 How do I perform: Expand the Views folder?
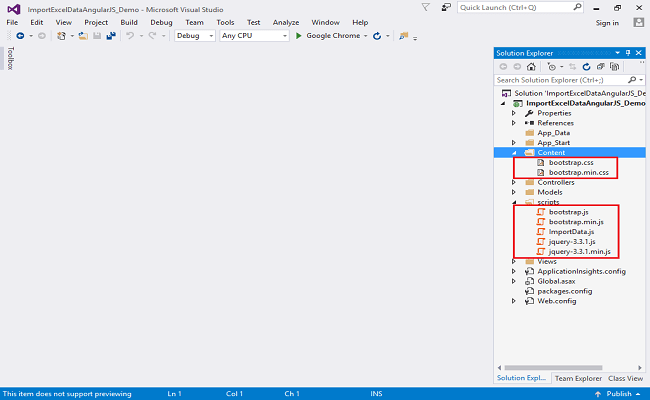(x=514, y=262)
